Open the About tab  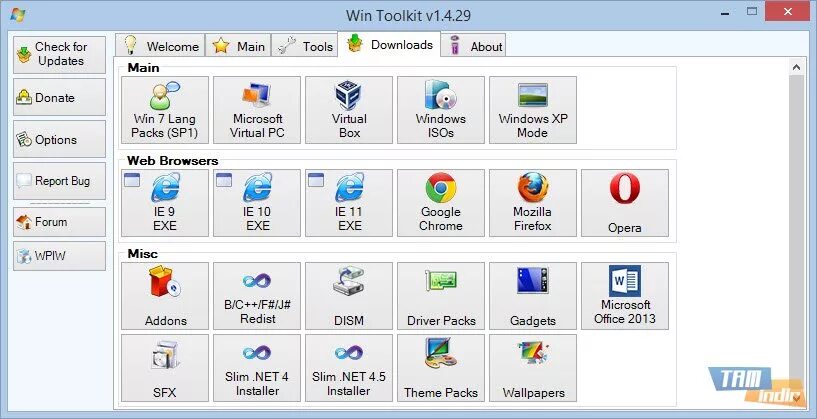pos(473,45)
